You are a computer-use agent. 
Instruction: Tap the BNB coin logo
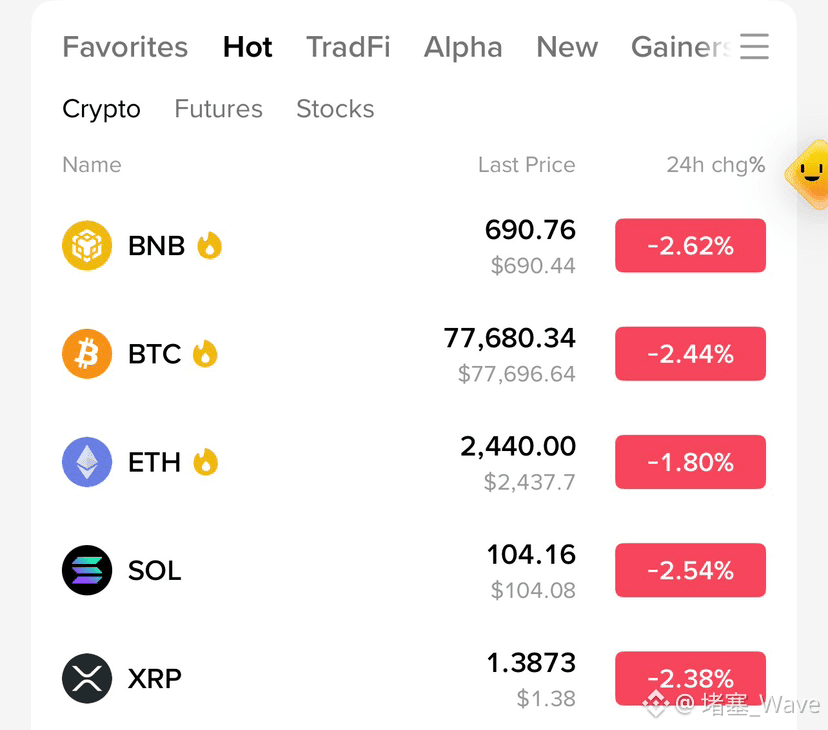point(87,246)
